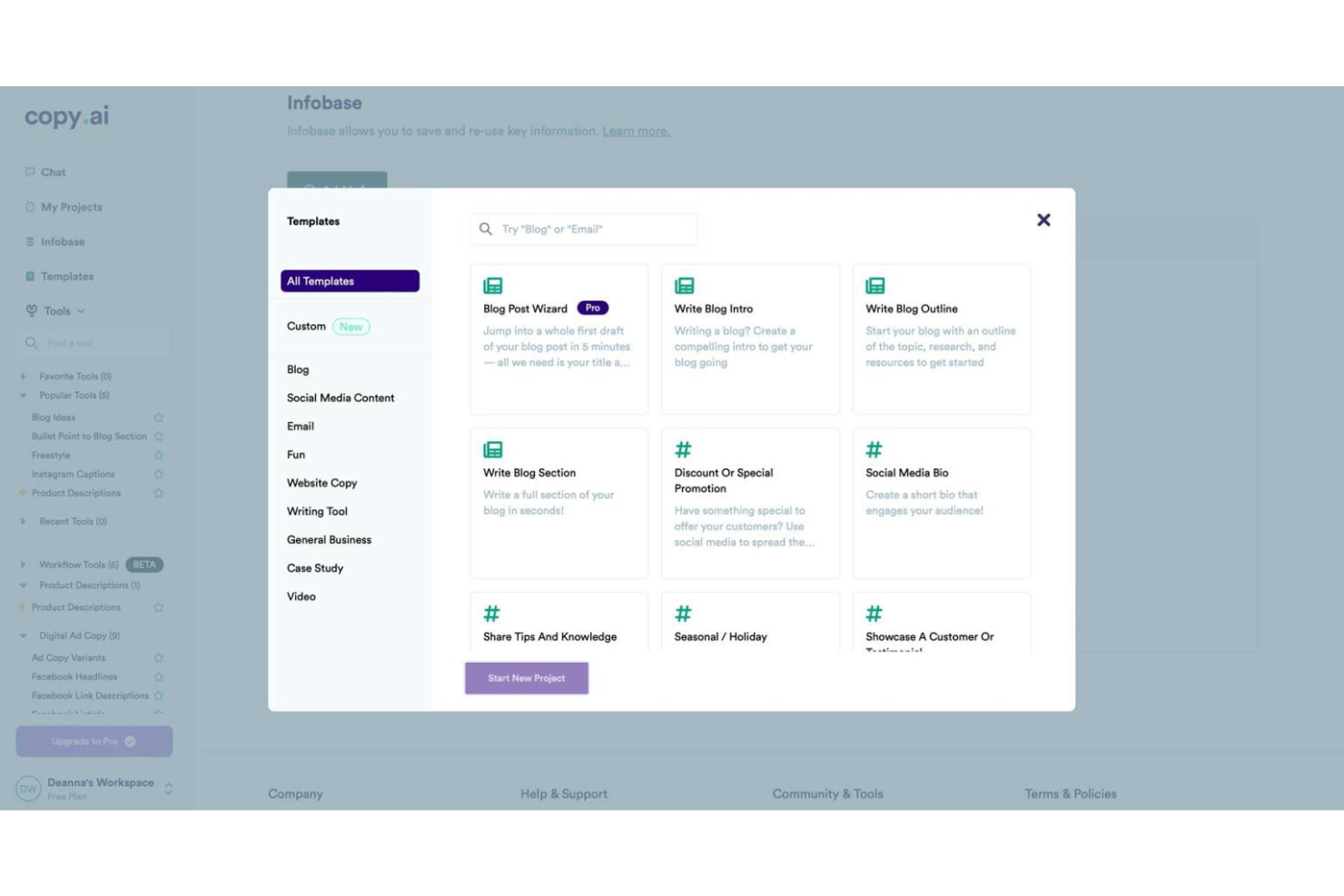Expand the Deanna's Workspace switcher

(167, 788)
